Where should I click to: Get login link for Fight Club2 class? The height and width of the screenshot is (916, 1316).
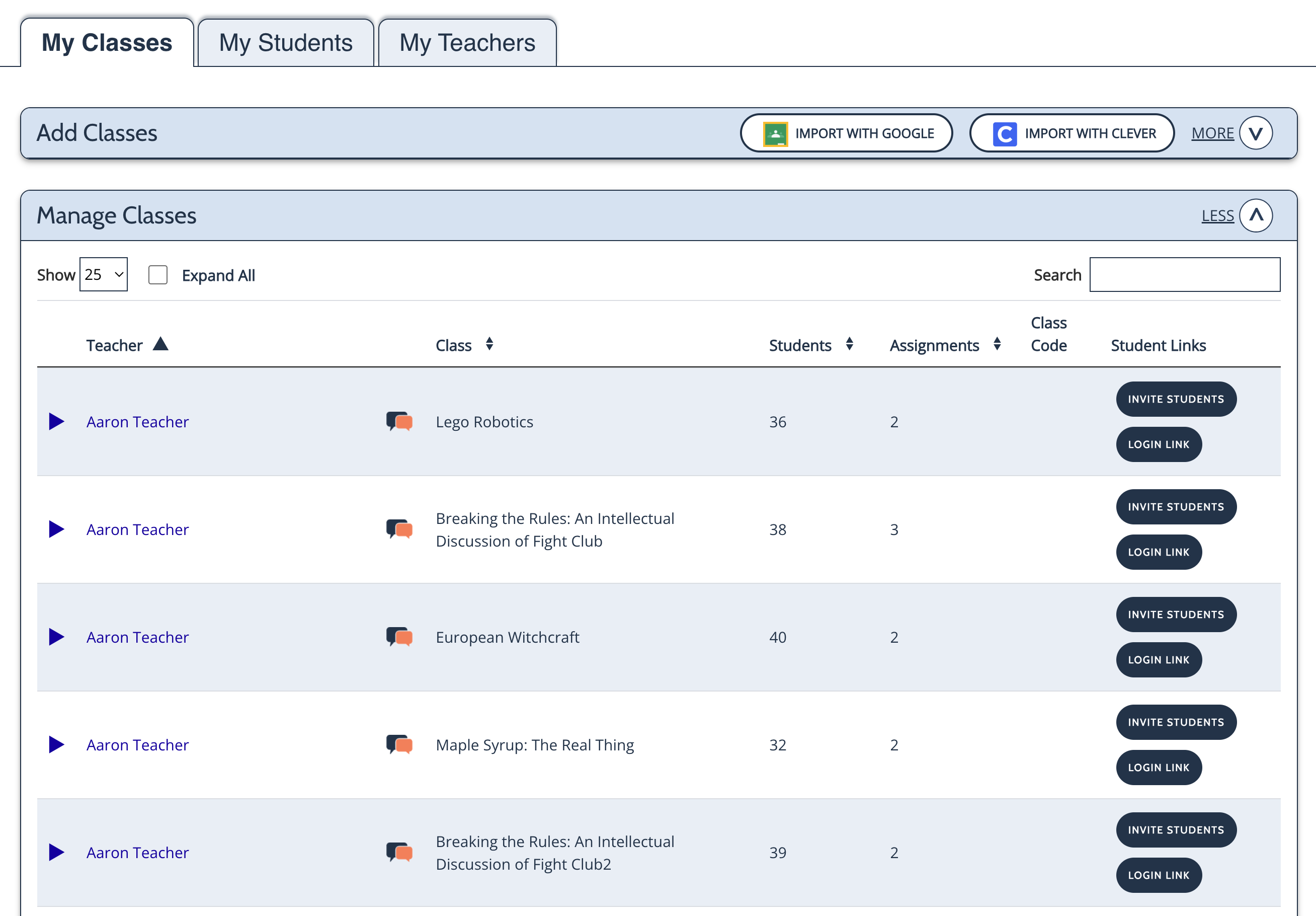pos(1159,875)
